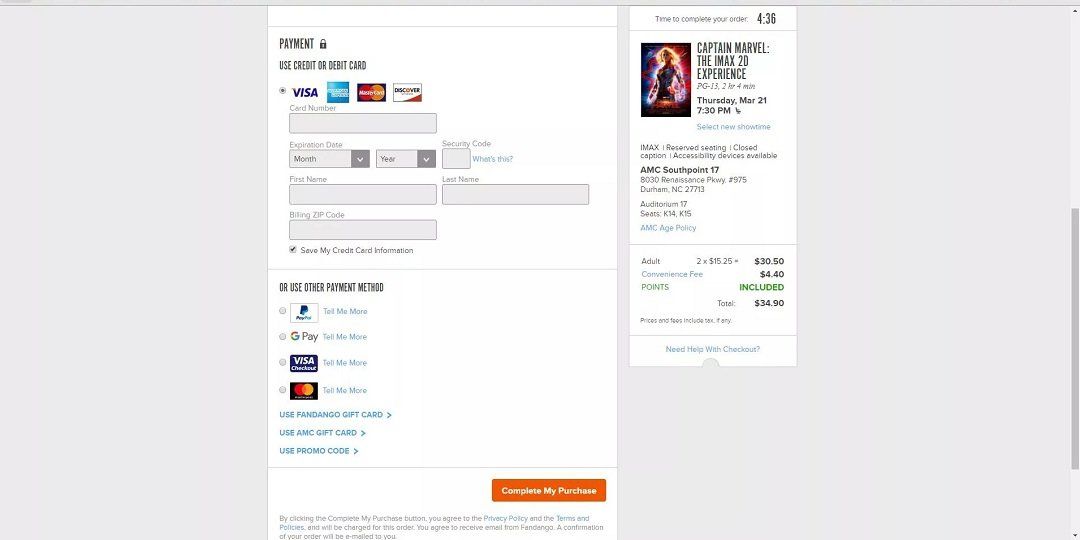
Task: Click the PayPal logo icon
Action: (x=304, y=312)
